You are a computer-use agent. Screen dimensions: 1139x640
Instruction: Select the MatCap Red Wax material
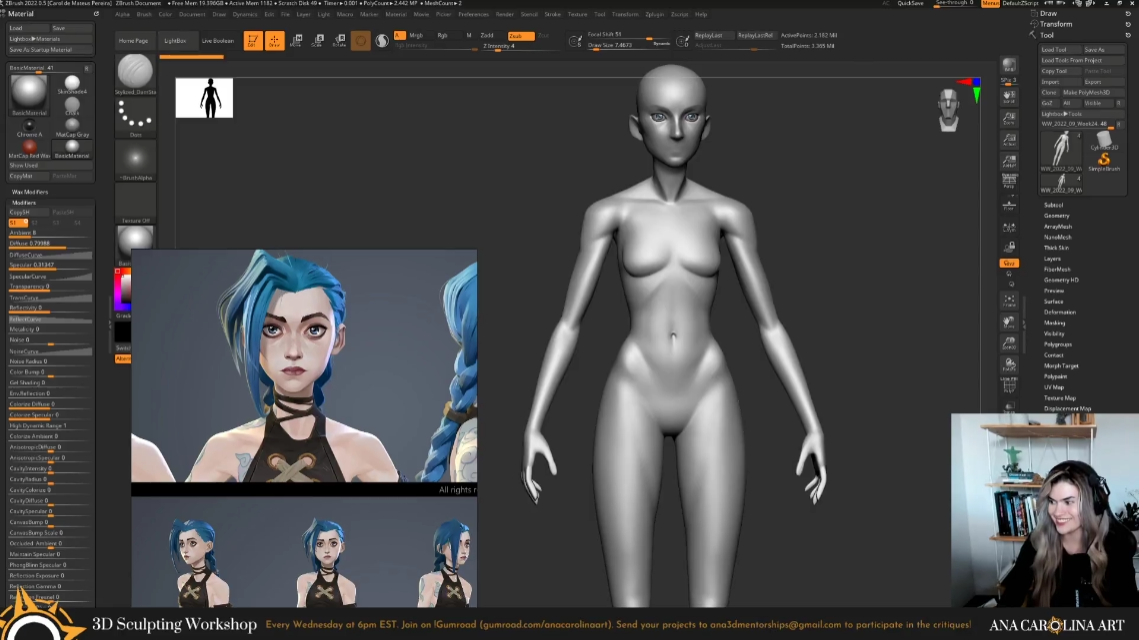coord(29,149)
